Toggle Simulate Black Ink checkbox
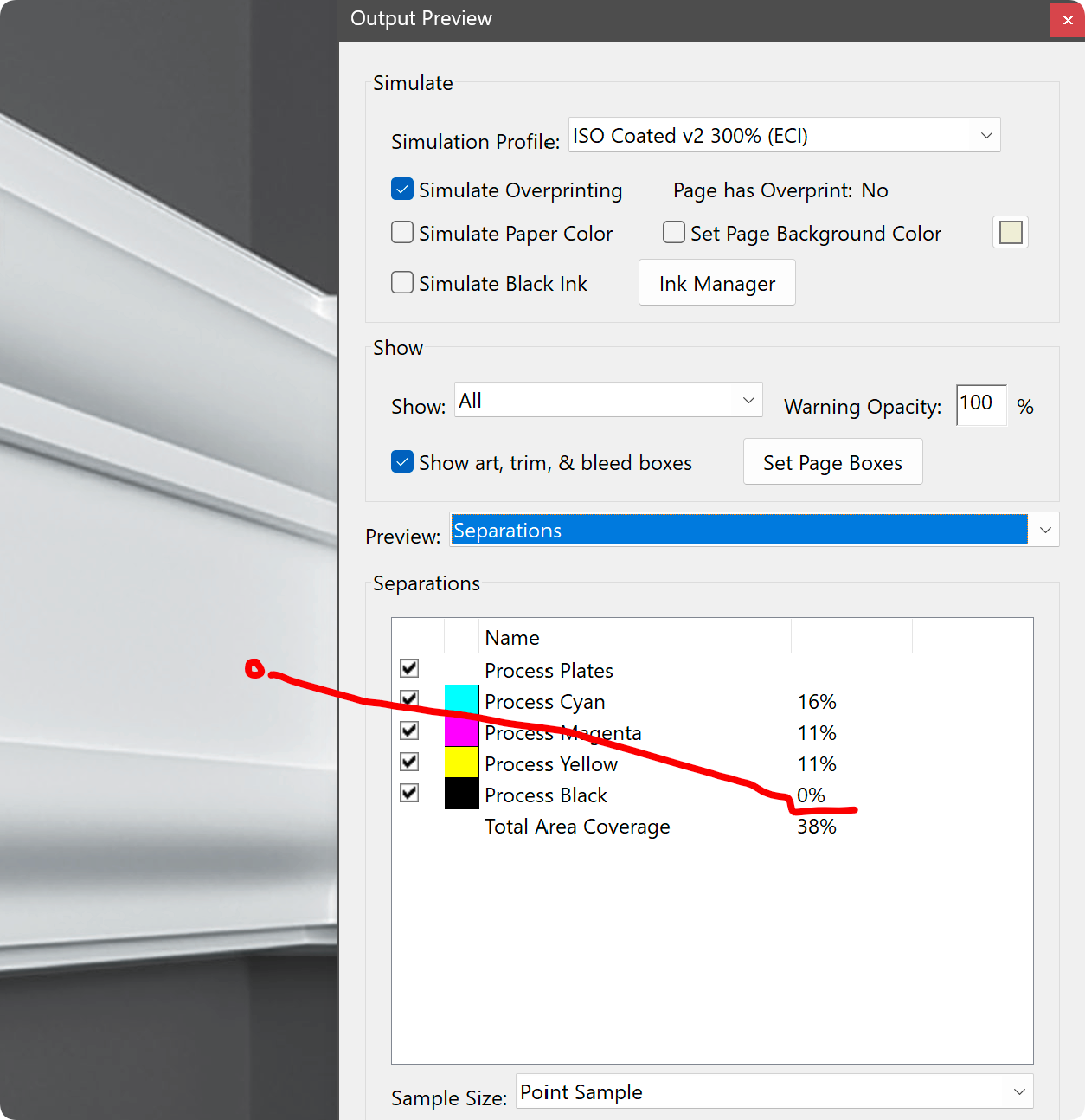Screen dimensions: 1085x1120 point(402,283)
